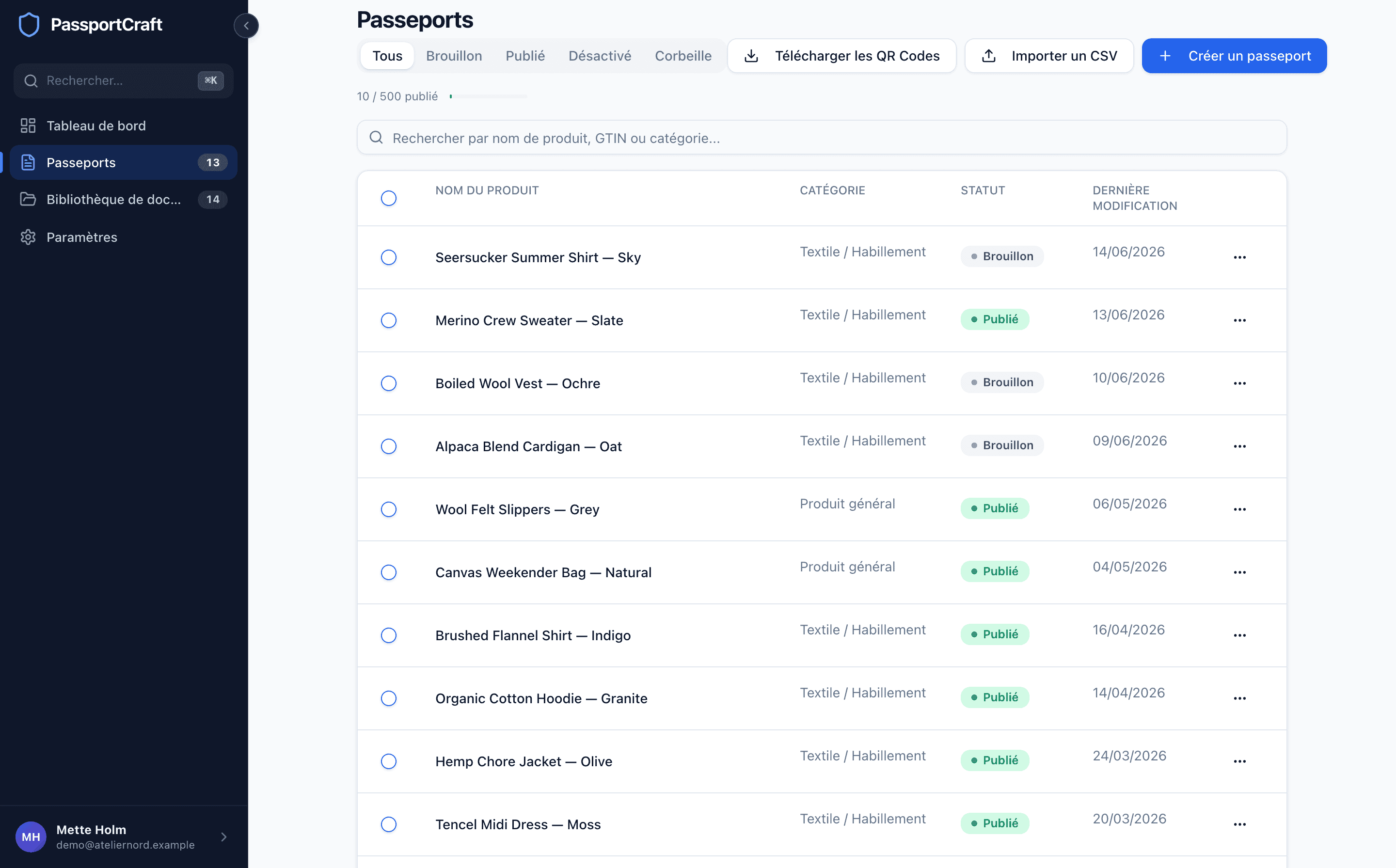Click the MH user avatar

tap(31, 836)
